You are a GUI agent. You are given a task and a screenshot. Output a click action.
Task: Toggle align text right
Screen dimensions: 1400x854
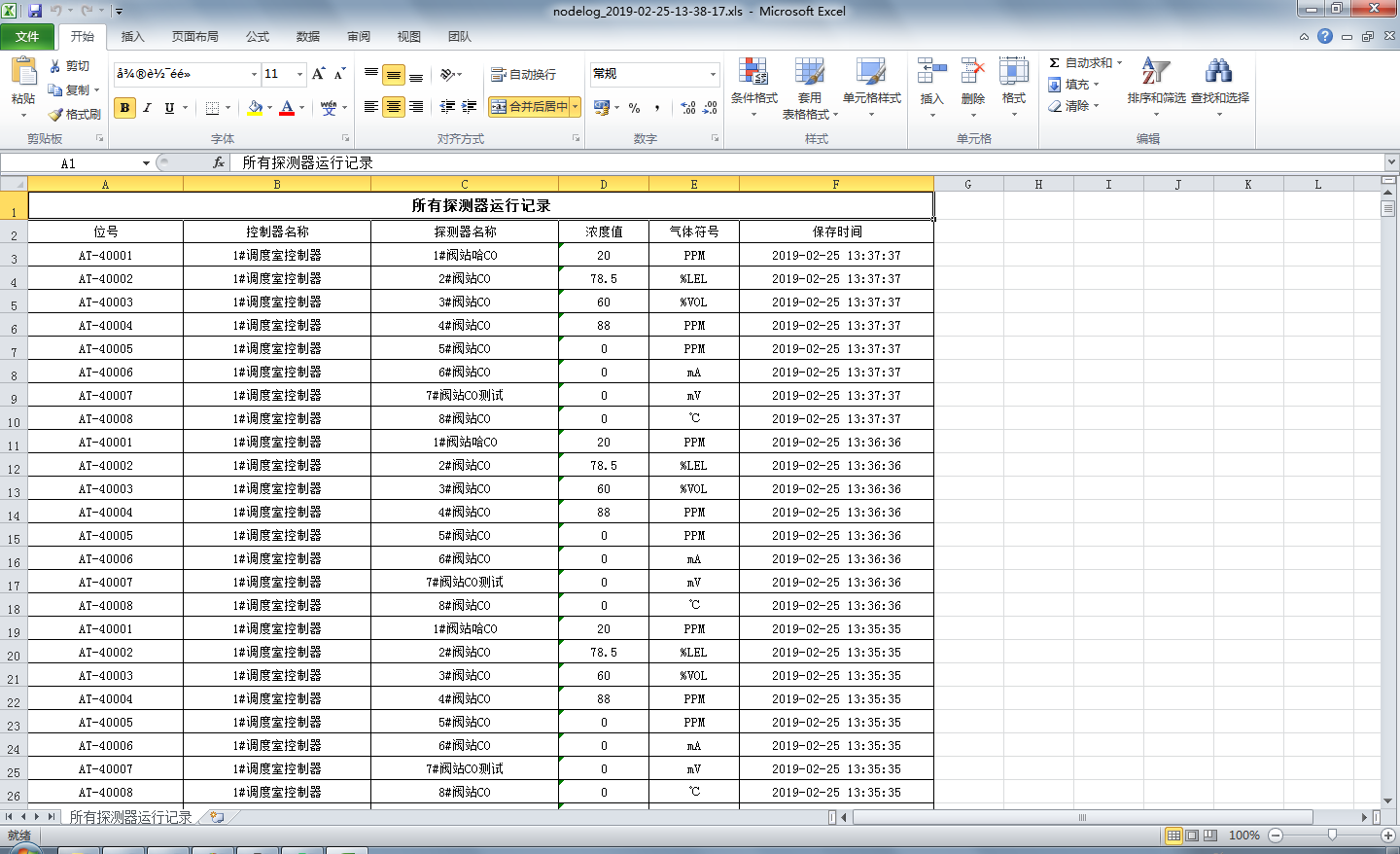416,107
